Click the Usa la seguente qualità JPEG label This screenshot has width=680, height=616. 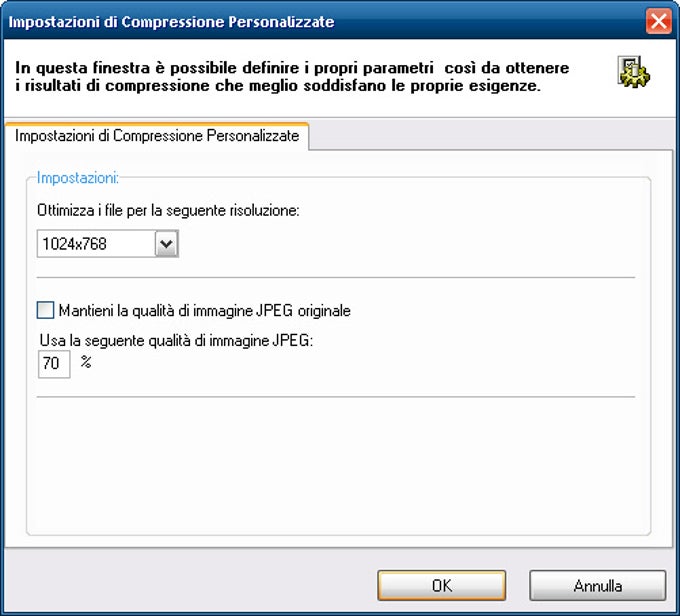click(176, 341)
